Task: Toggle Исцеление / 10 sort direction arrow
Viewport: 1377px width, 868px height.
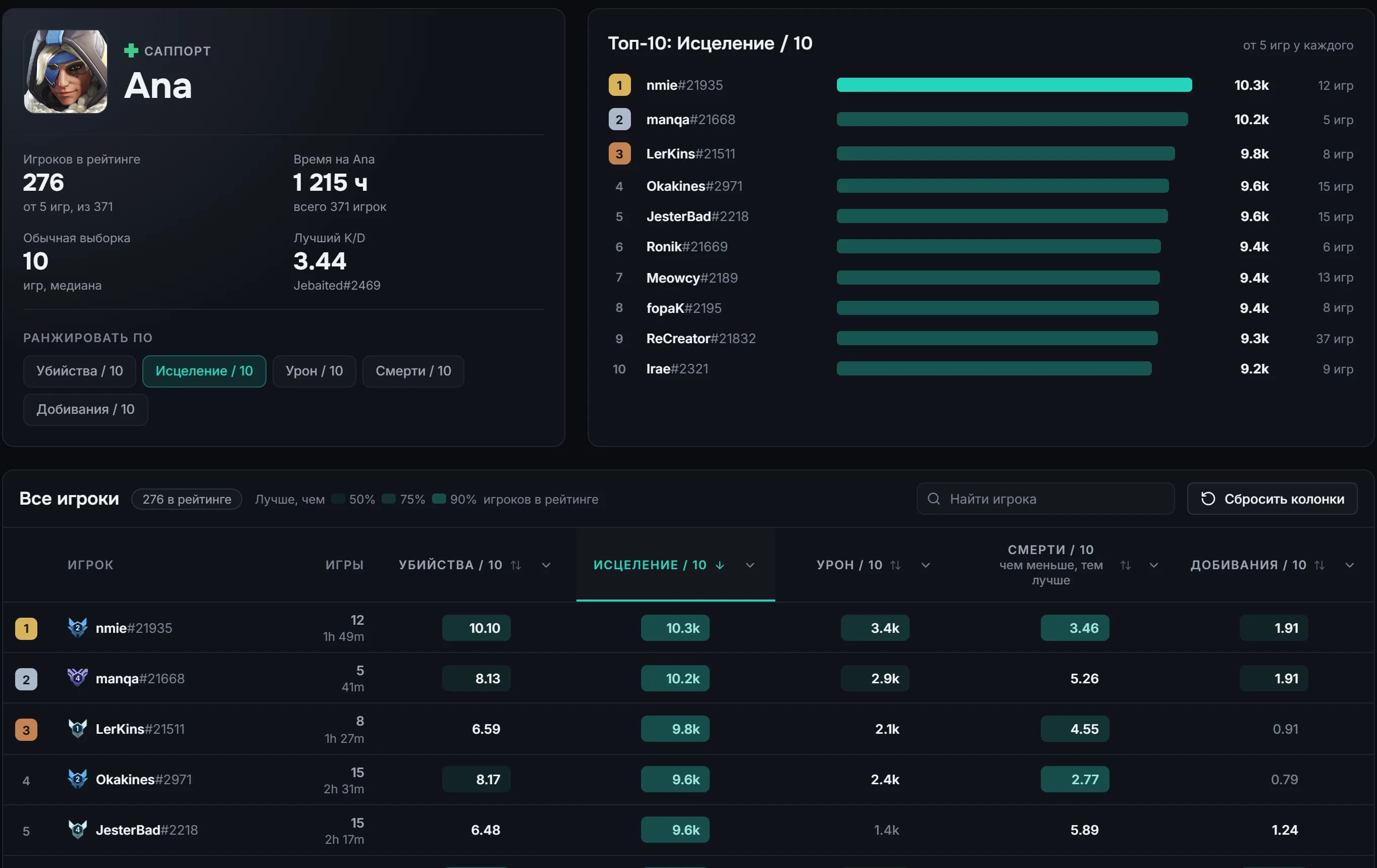Action: pyautogui.click(x=720, y=565)
